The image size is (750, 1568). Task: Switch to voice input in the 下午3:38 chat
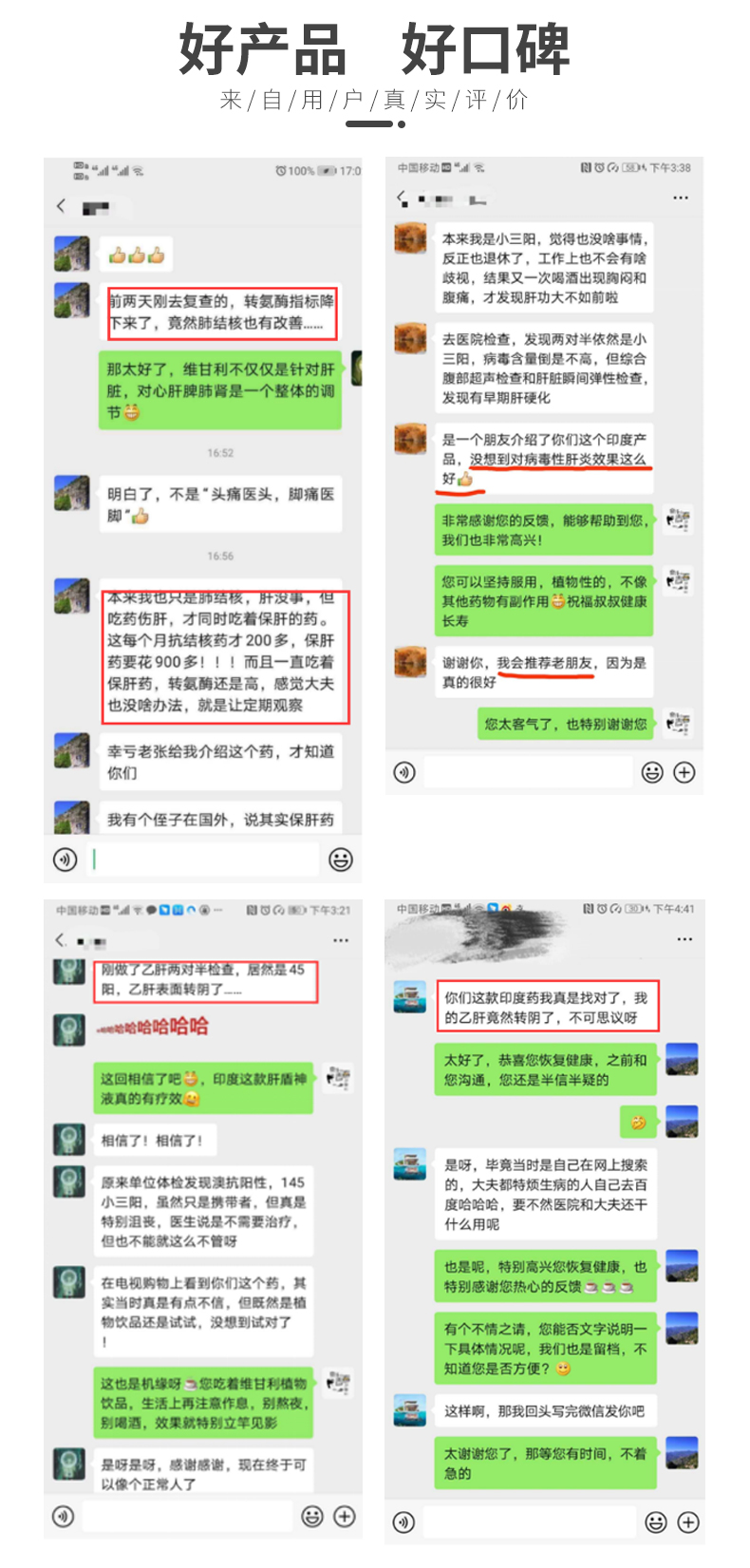pyautogui.click(x=404, y=772)
